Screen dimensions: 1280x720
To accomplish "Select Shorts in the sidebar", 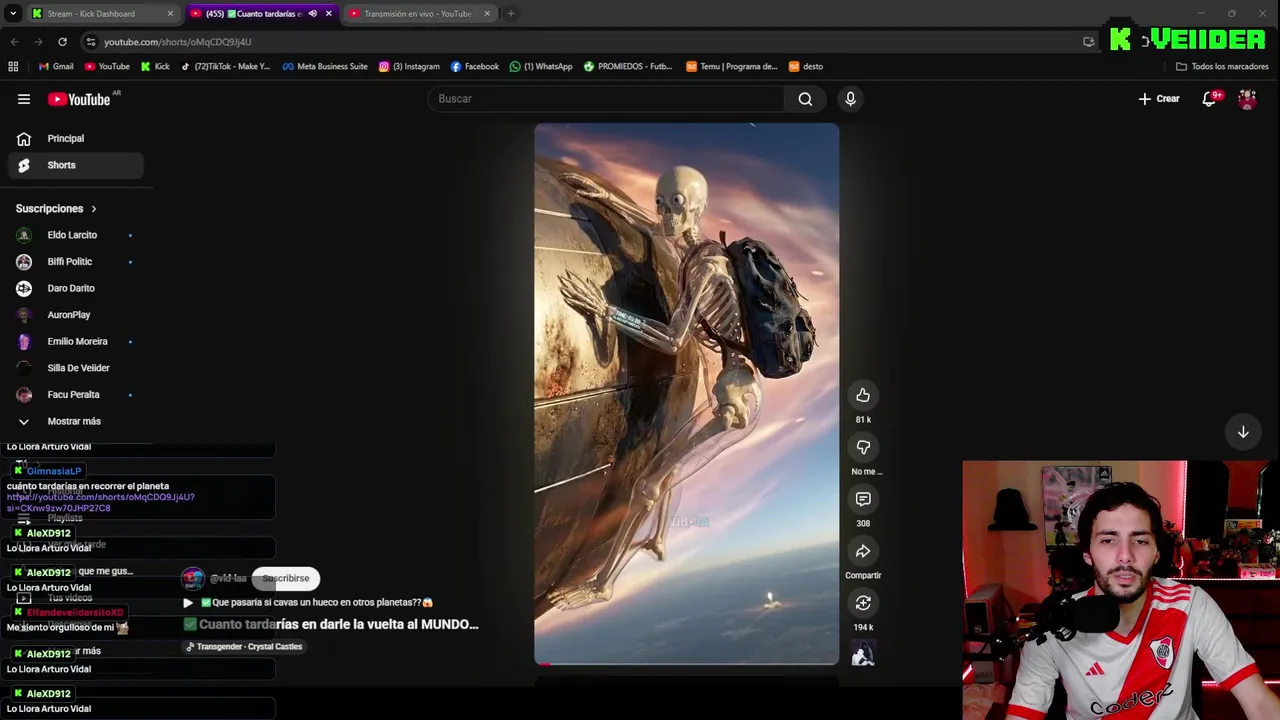I will [74, 165].
